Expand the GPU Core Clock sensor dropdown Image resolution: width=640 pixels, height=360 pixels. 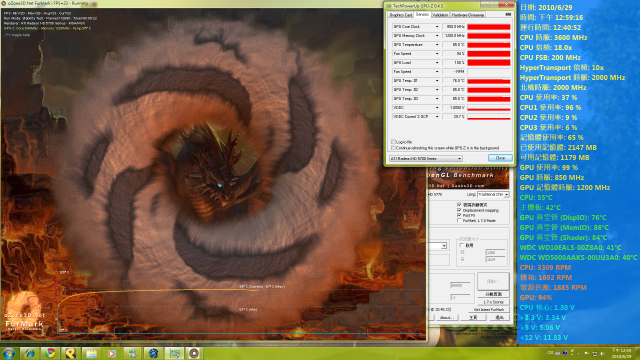(437, 27)
